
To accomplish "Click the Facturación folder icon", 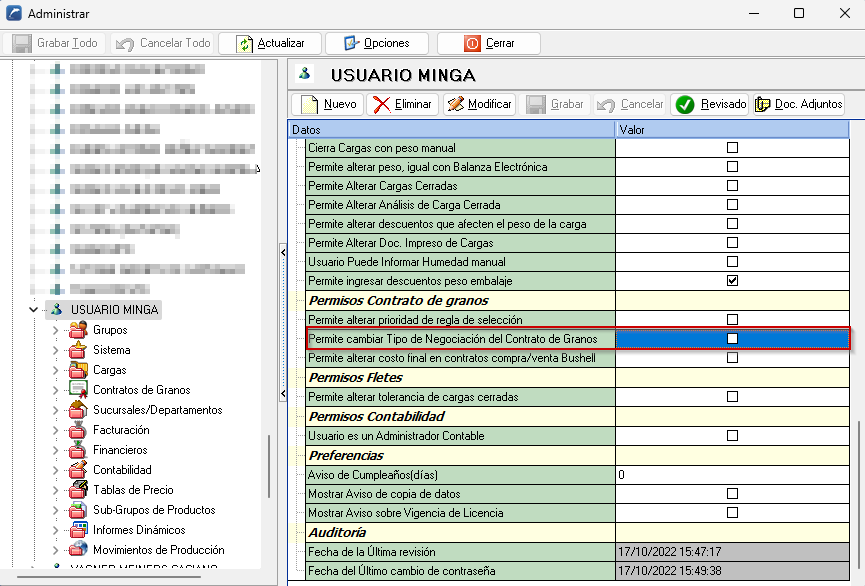I will pos(78,430).
